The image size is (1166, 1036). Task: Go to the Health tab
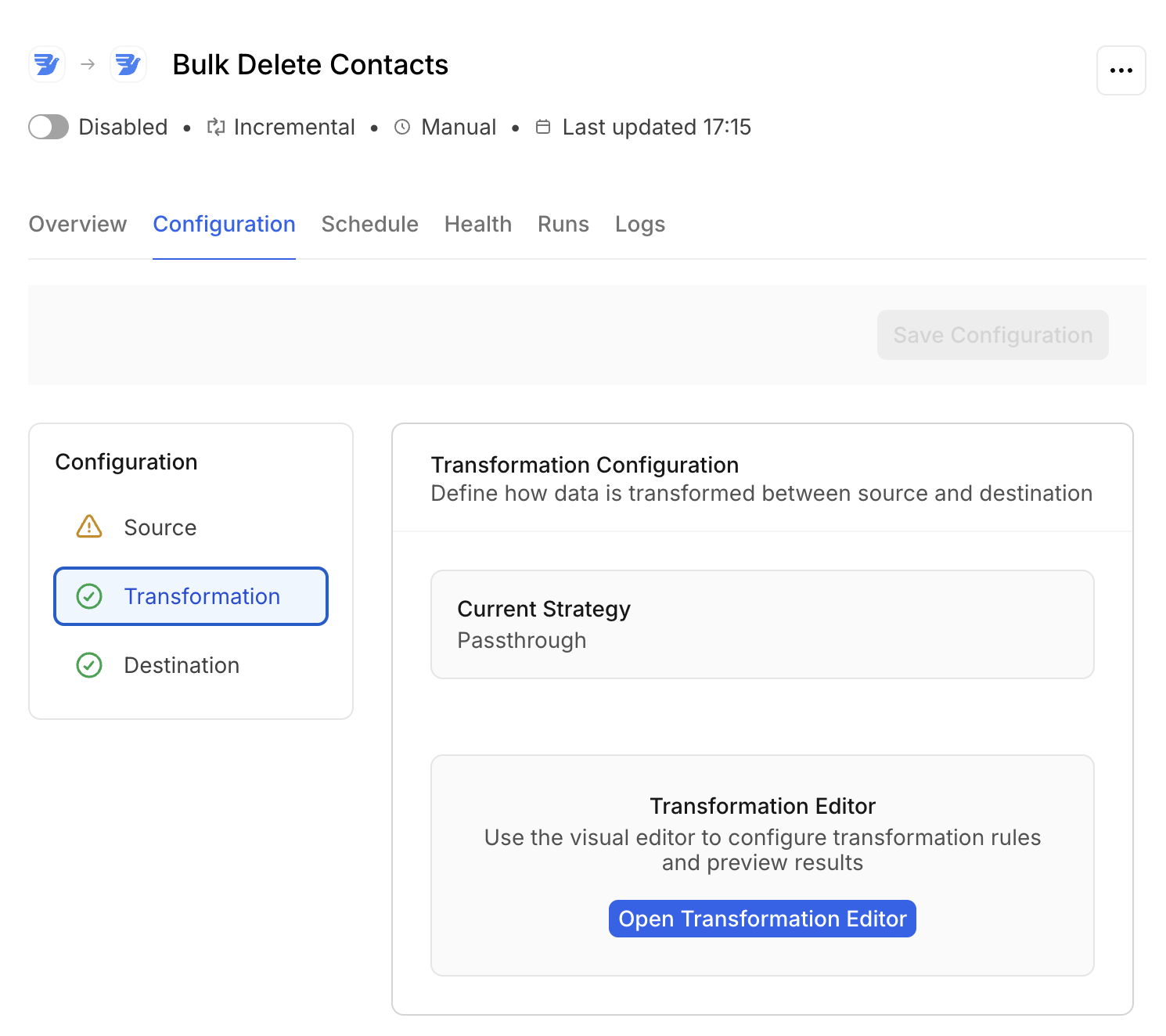click(477, 225)
